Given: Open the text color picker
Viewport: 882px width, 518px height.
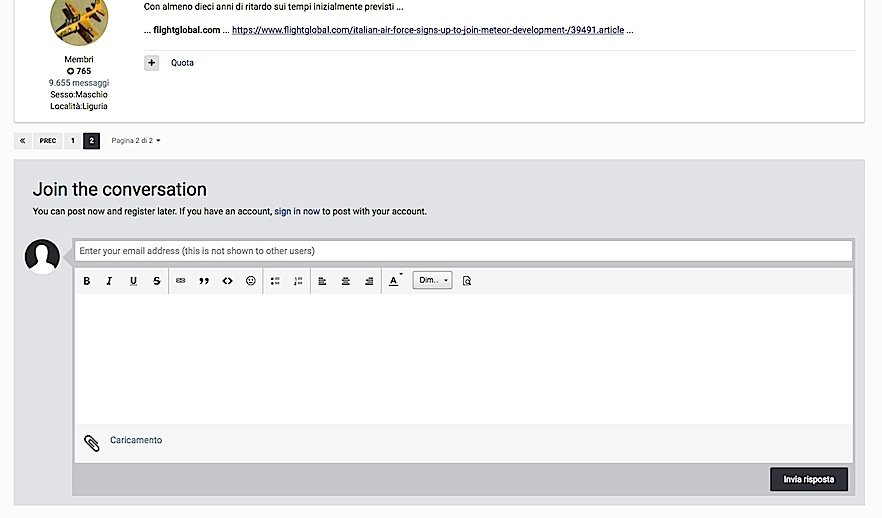Looking at the screenshot, I should (x=394, y=281).
